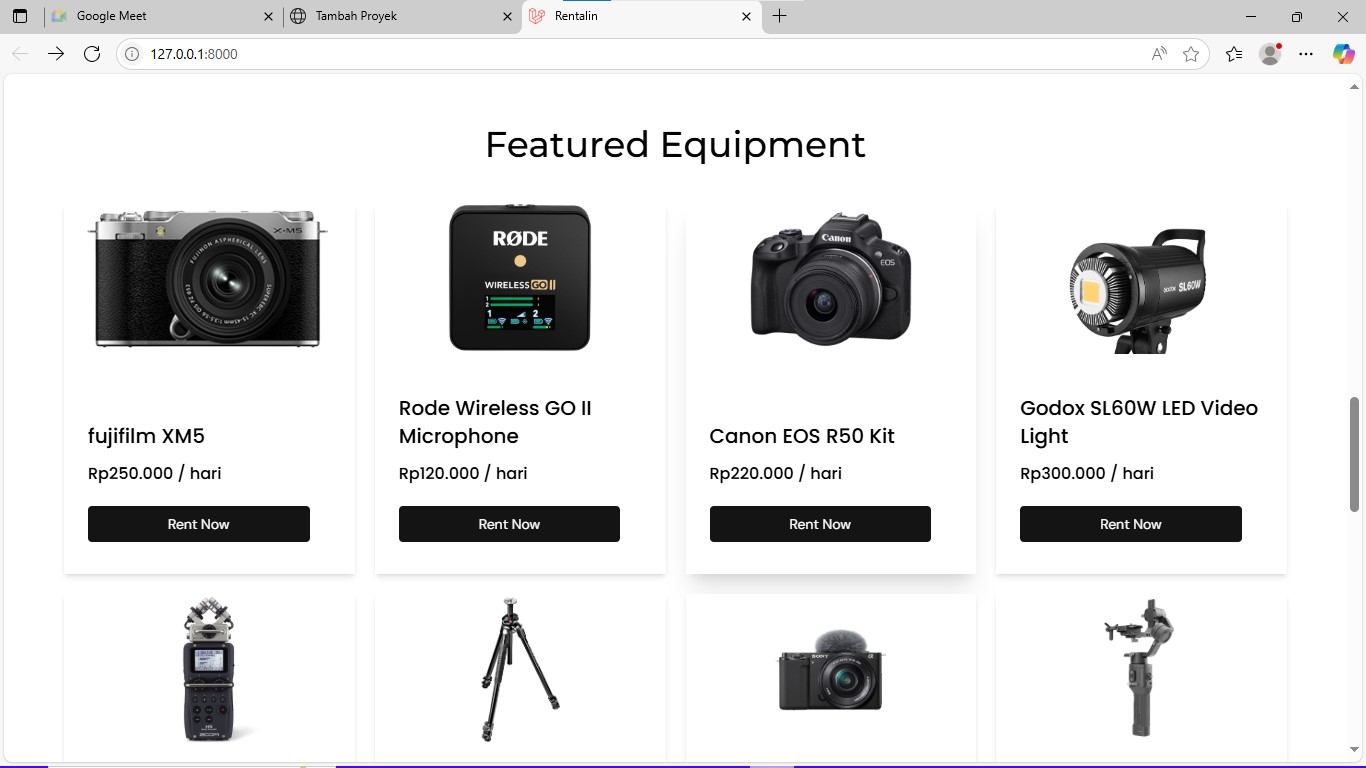Rent the Rode Wireless GO II Microphone

point(509,524)
